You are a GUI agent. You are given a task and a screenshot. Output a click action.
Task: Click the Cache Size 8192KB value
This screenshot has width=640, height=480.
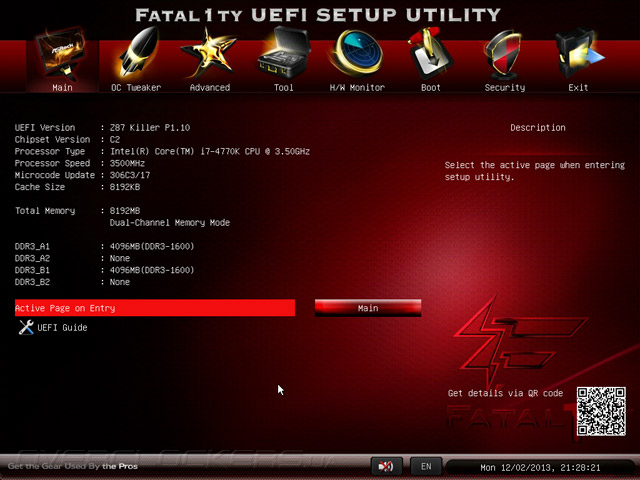pos(124,187)
